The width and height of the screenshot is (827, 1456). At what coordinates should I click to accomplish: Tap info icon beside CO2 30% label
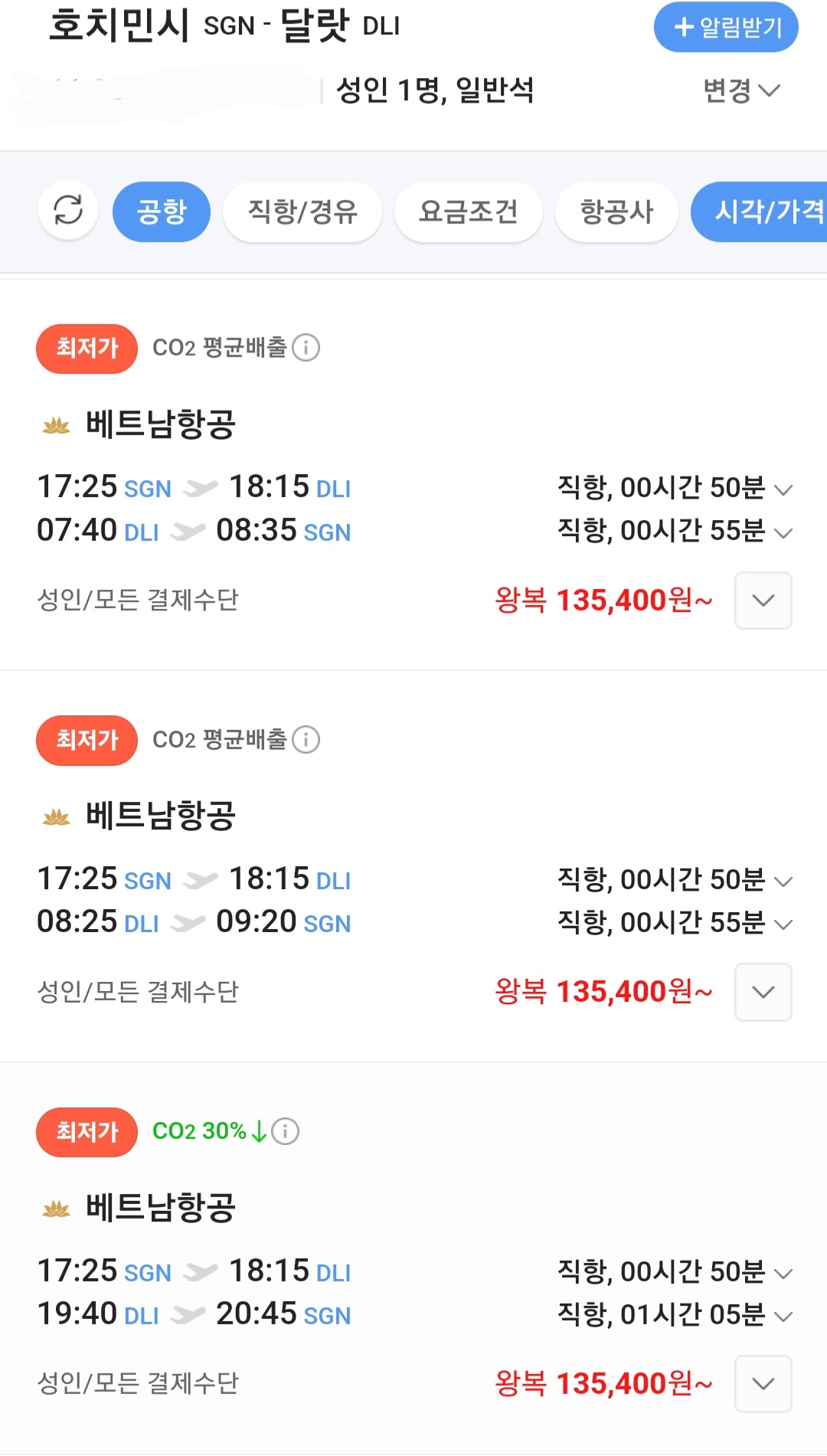286,1131
